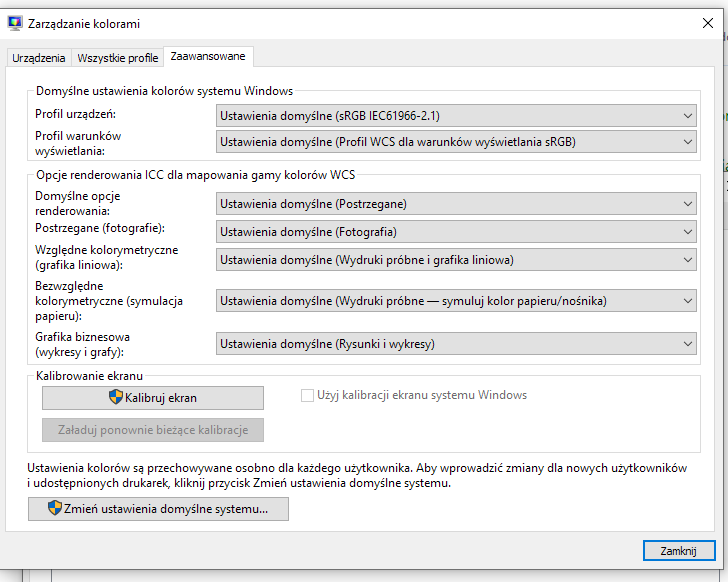Select the Zaawansowane tab
728x582 pixels.
click(208, 57)
